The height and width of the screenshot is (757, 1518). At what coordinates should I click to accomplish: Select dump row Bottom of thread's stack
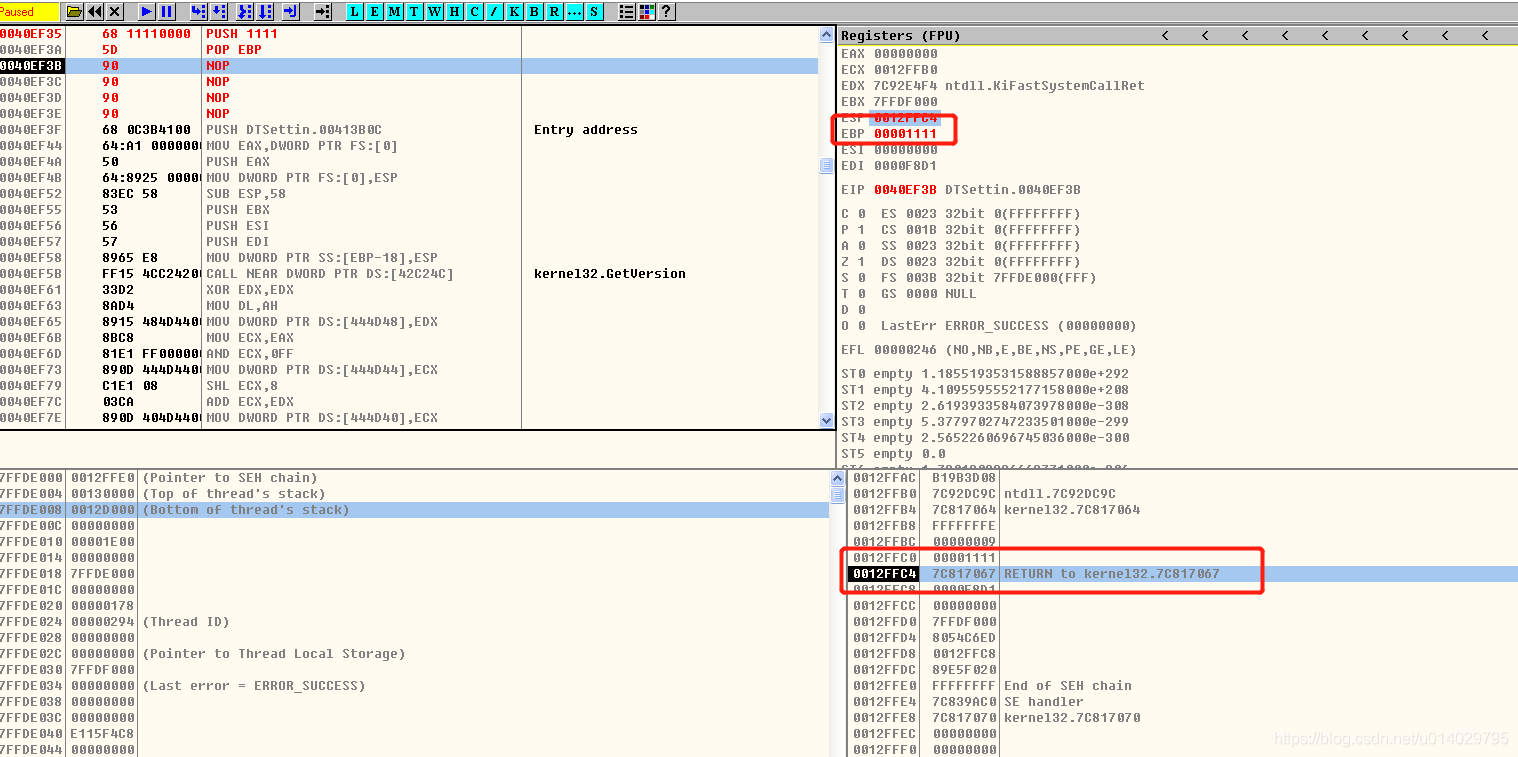[x=414, y=510]
